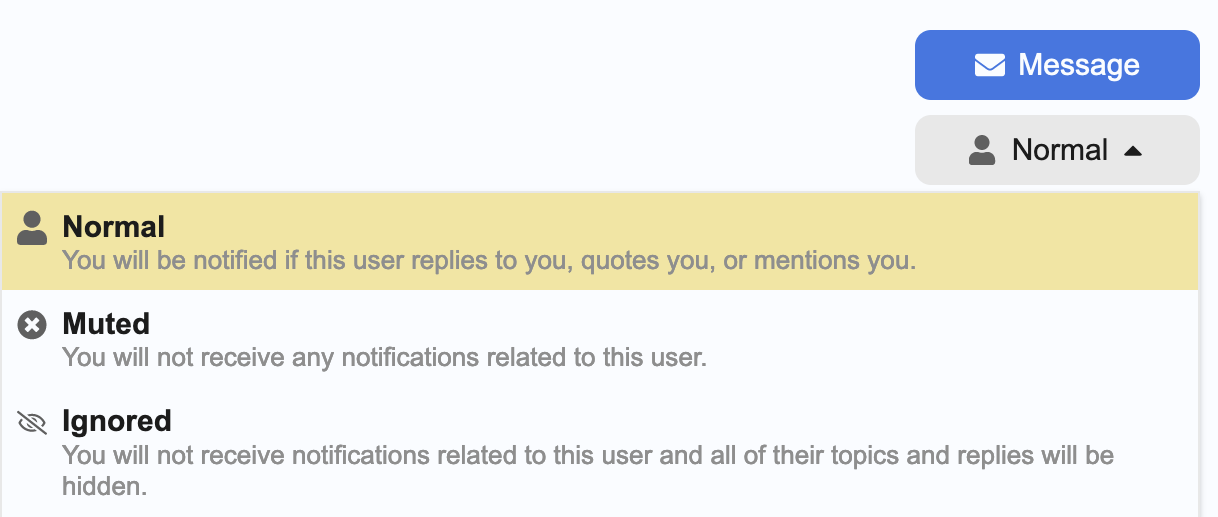This screenshot has height=517, width=1218.
Task: Click the blue Message button
Action: pos(1057,65)
